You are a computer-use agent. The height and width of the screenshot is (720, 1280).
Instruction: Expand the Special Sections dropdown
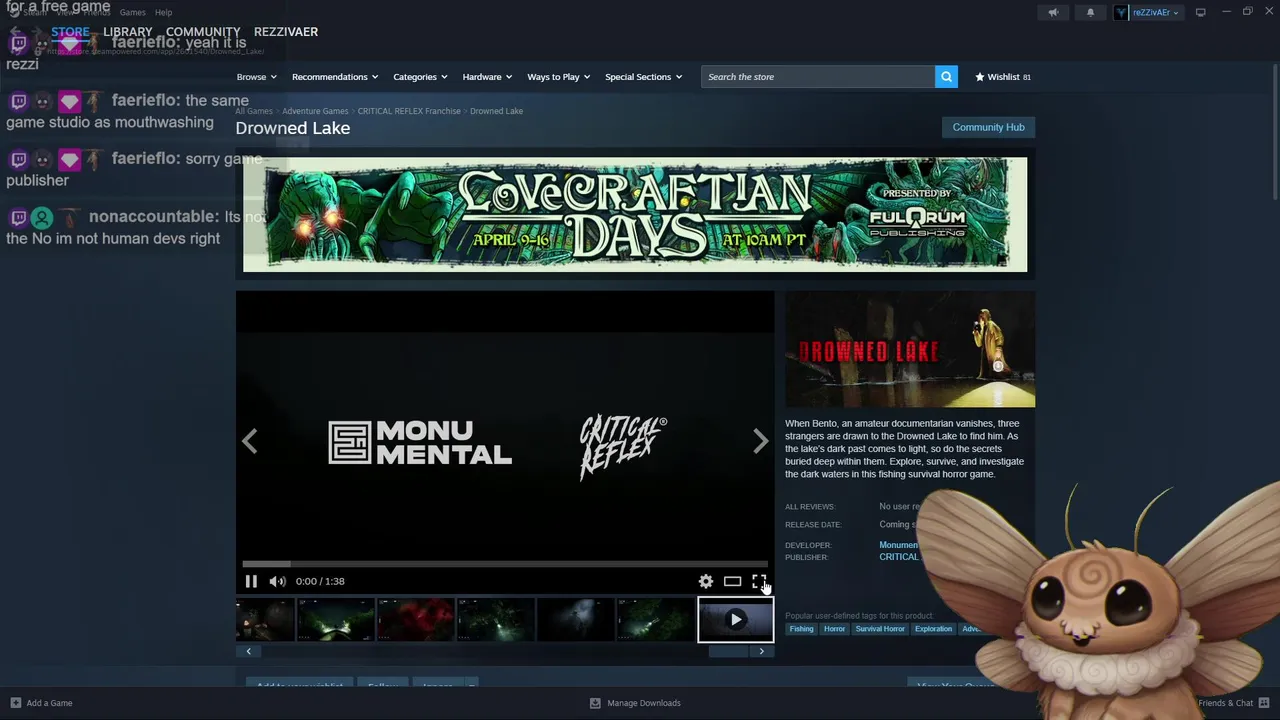tap(643, 77)
